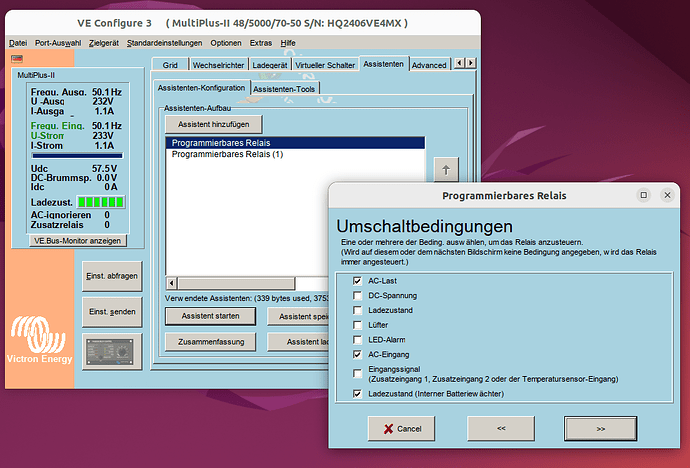690x468 pixels.
Task: Click the partially hidden Assistent laden button
Action: pyautogui.click(x=298, y=342)
